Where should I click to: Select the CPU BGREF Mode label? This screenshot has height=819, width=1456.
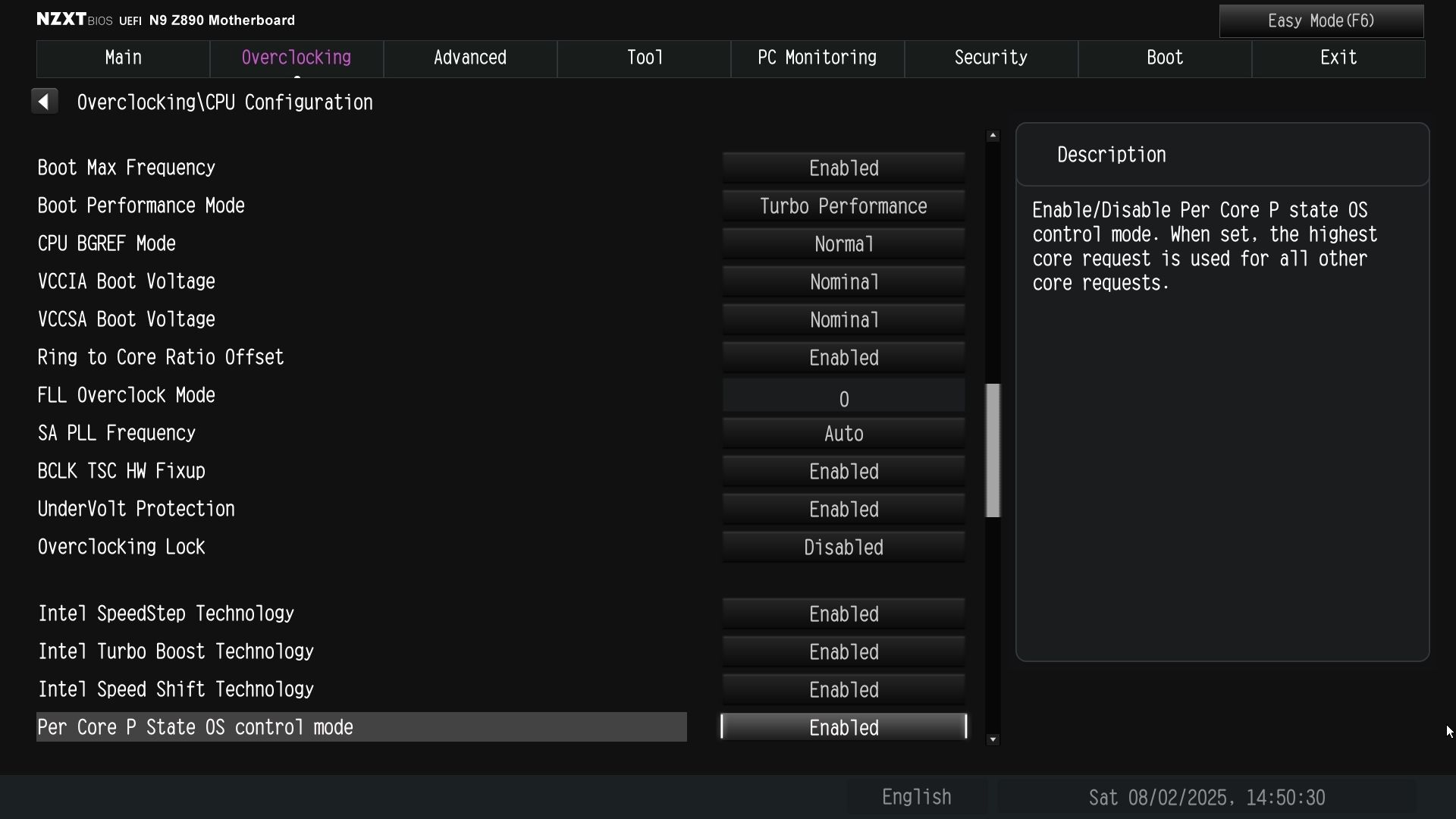tap(107, 243)
